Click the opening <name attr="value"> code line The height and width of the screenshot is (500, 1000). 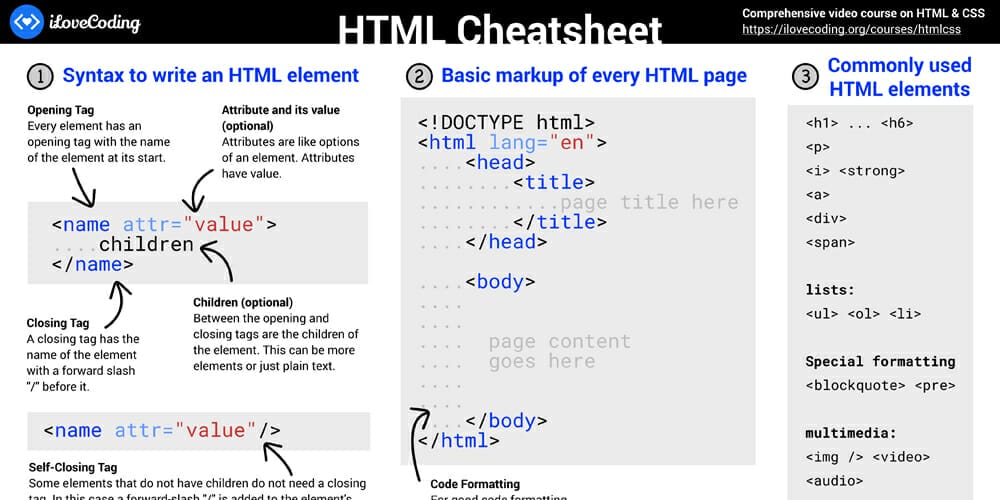(164, 224)
